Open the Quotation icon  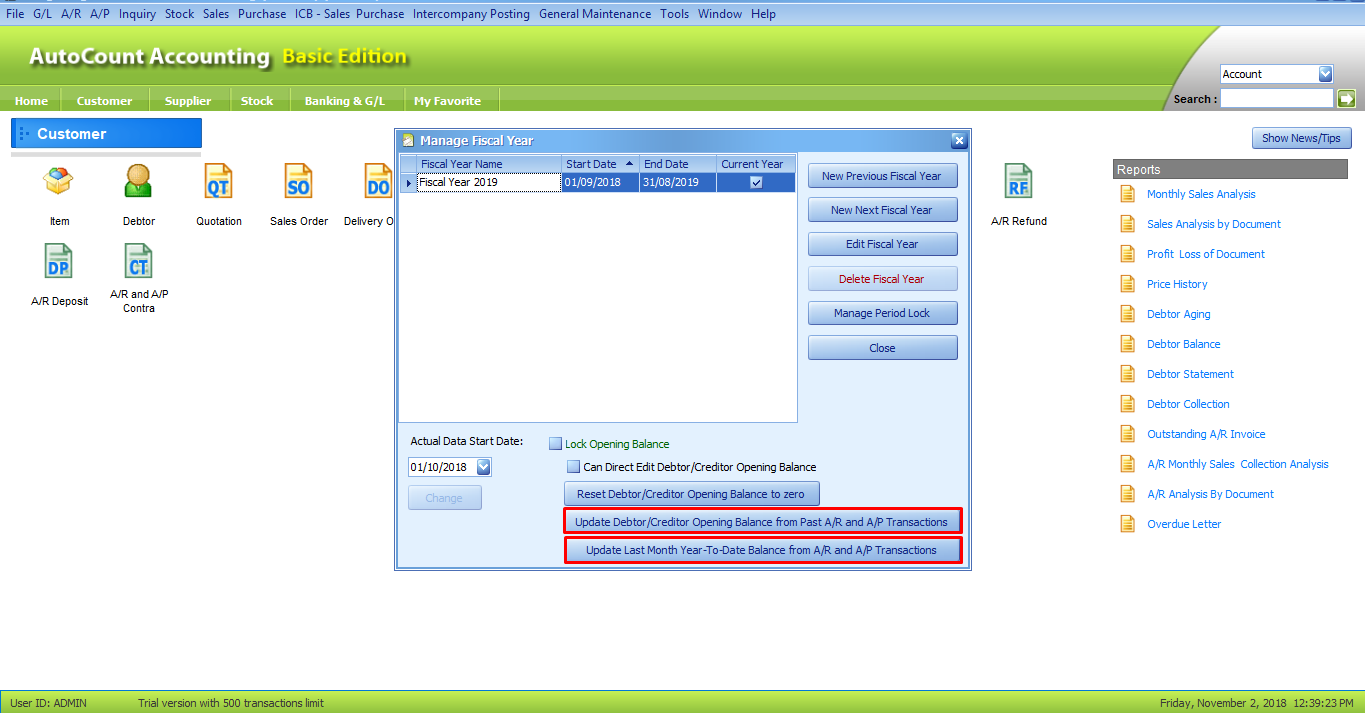pos(219,183)
